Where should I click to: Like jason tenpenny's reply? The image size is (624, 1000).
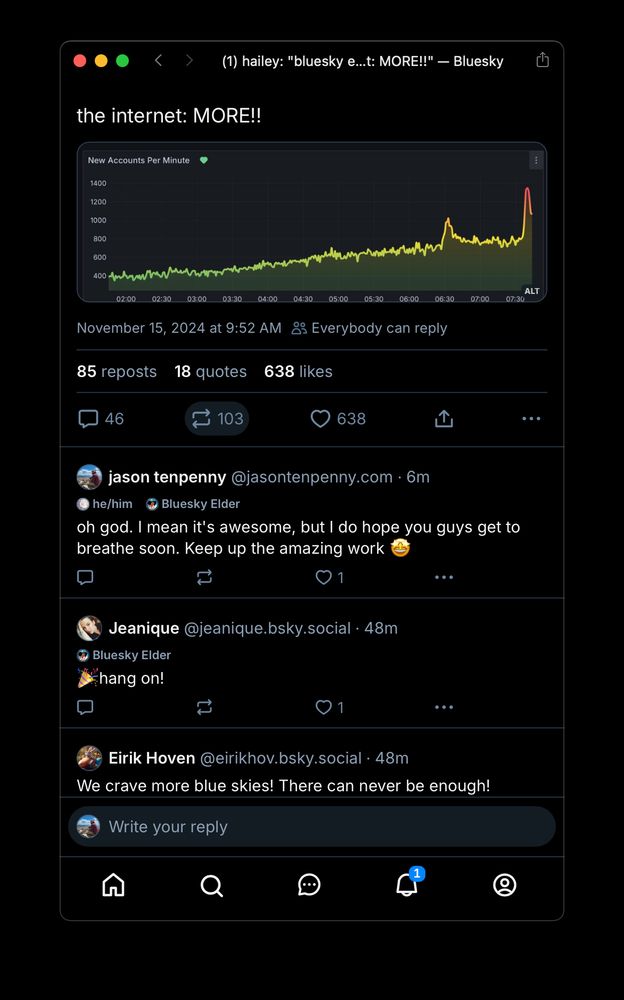(x=329, y=577)
